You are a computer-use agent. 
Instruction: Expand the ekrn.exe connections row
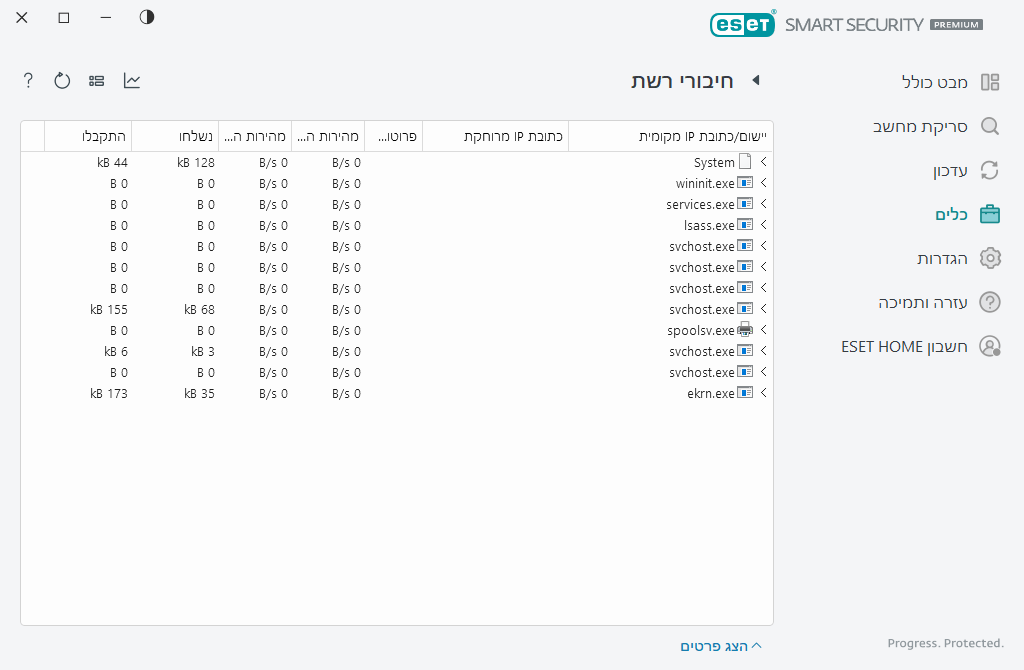point(764,393)
